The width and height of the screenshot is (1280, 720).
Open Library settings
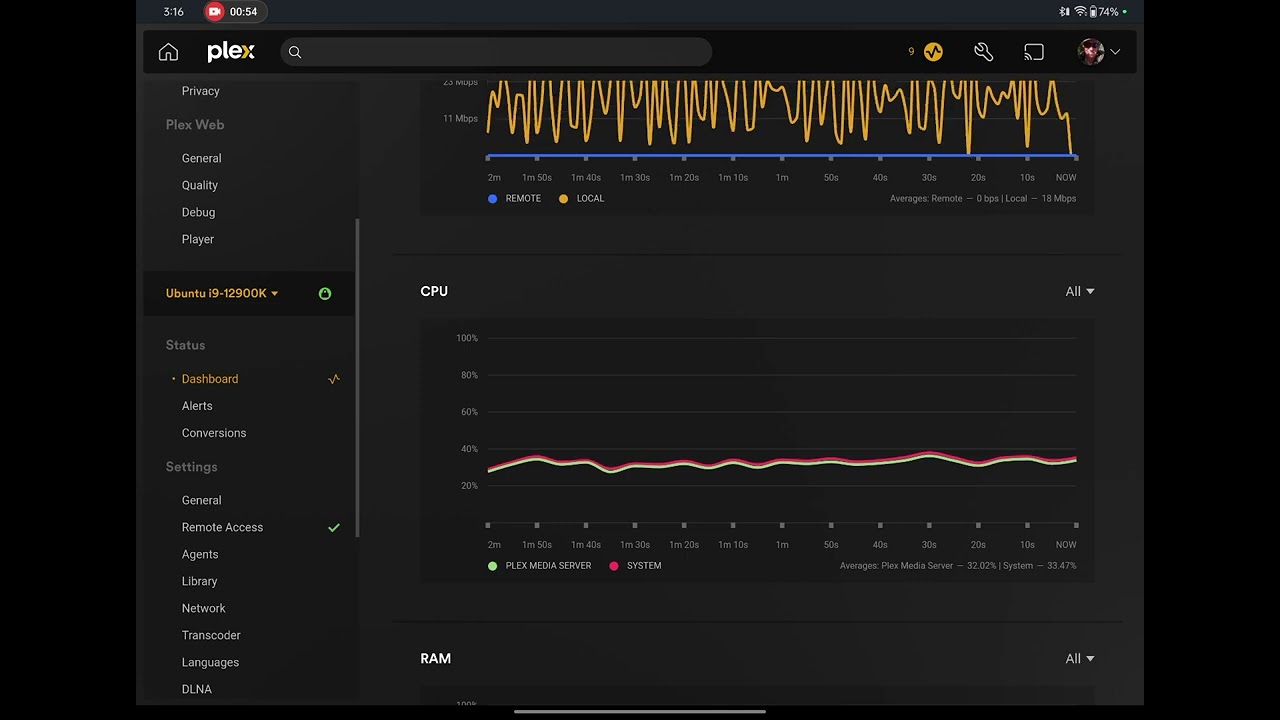click(x=199, y=581)
